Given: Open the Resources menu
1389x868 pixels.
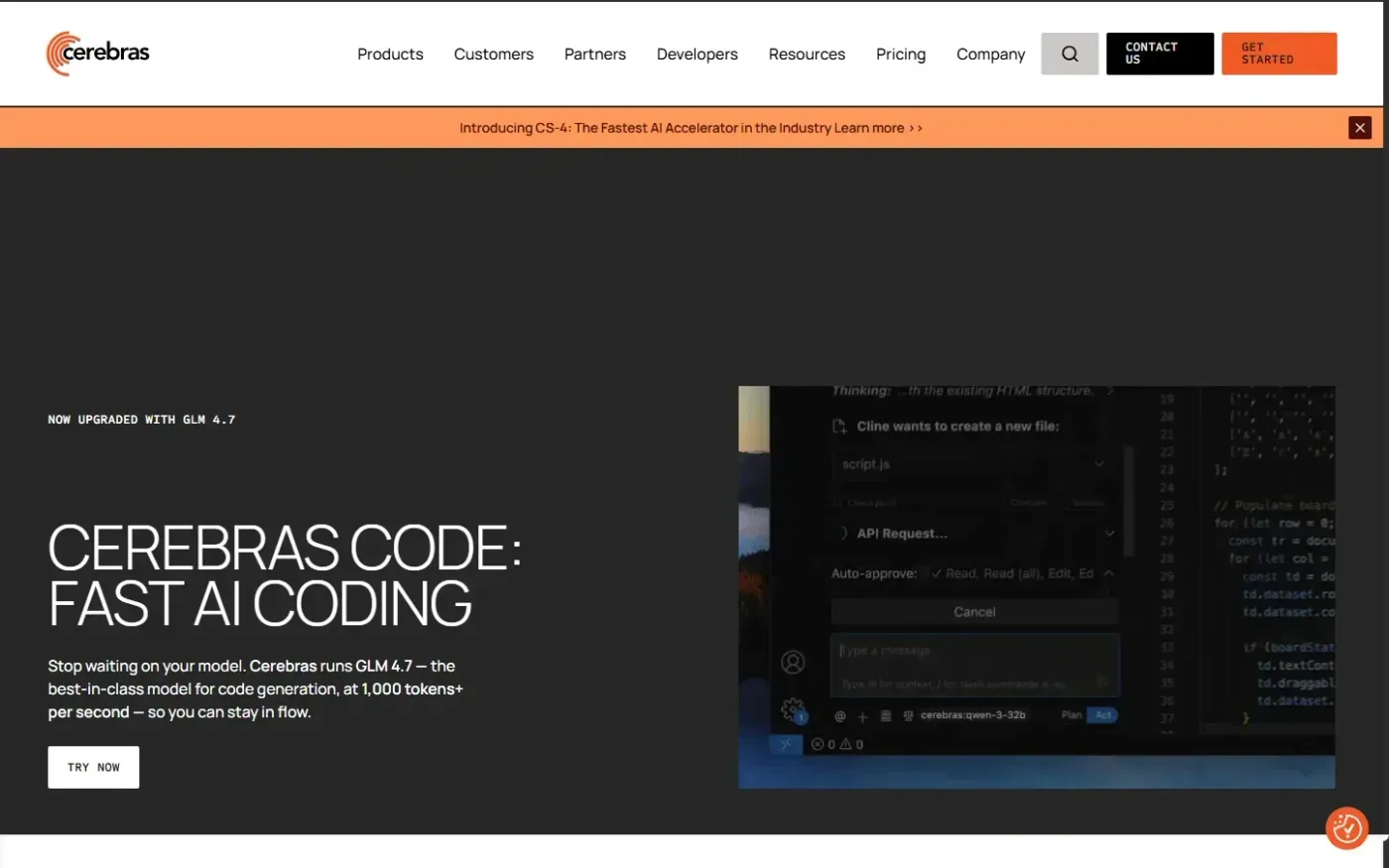Looking at the screenshot, I should (807, 55).
